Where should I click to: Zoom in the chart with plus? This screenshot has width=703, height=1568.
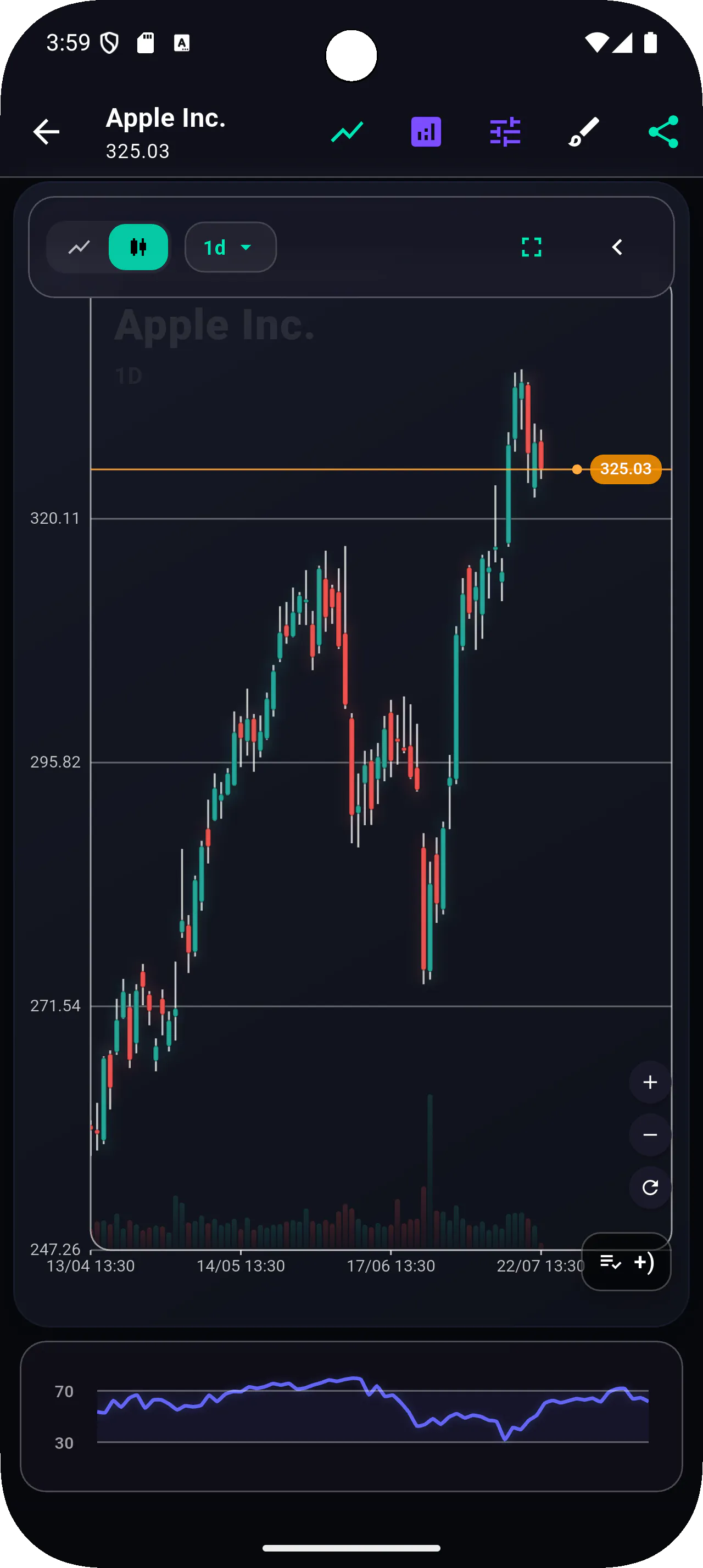(650, 1082)
